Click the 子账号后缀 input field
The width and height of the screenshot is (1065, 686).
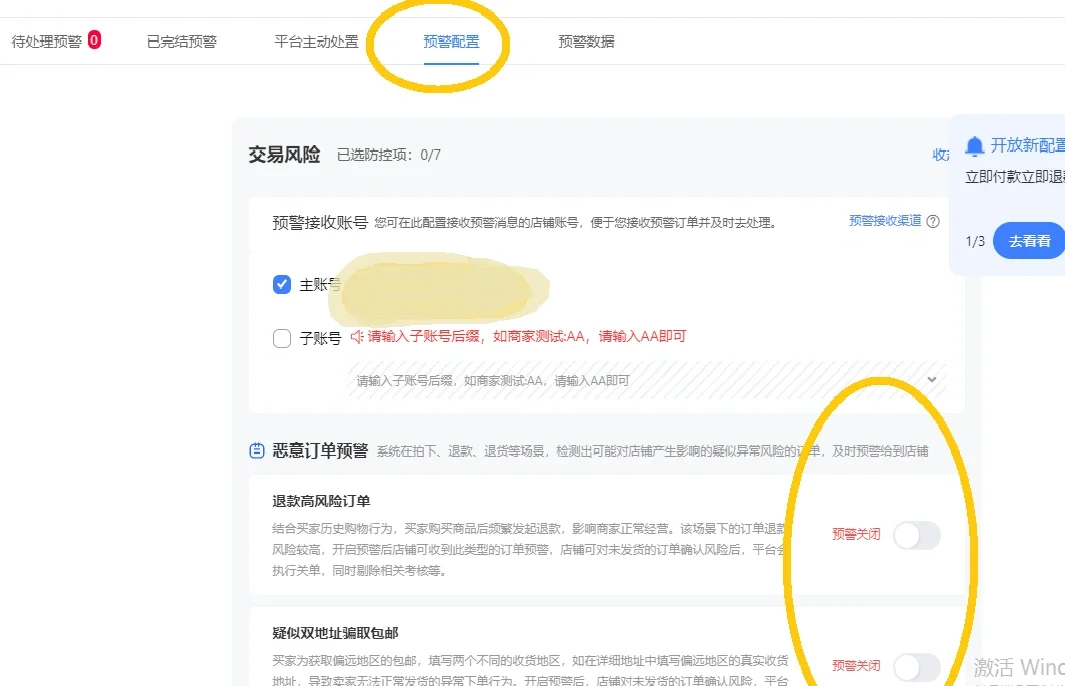[x=647, y=380]
